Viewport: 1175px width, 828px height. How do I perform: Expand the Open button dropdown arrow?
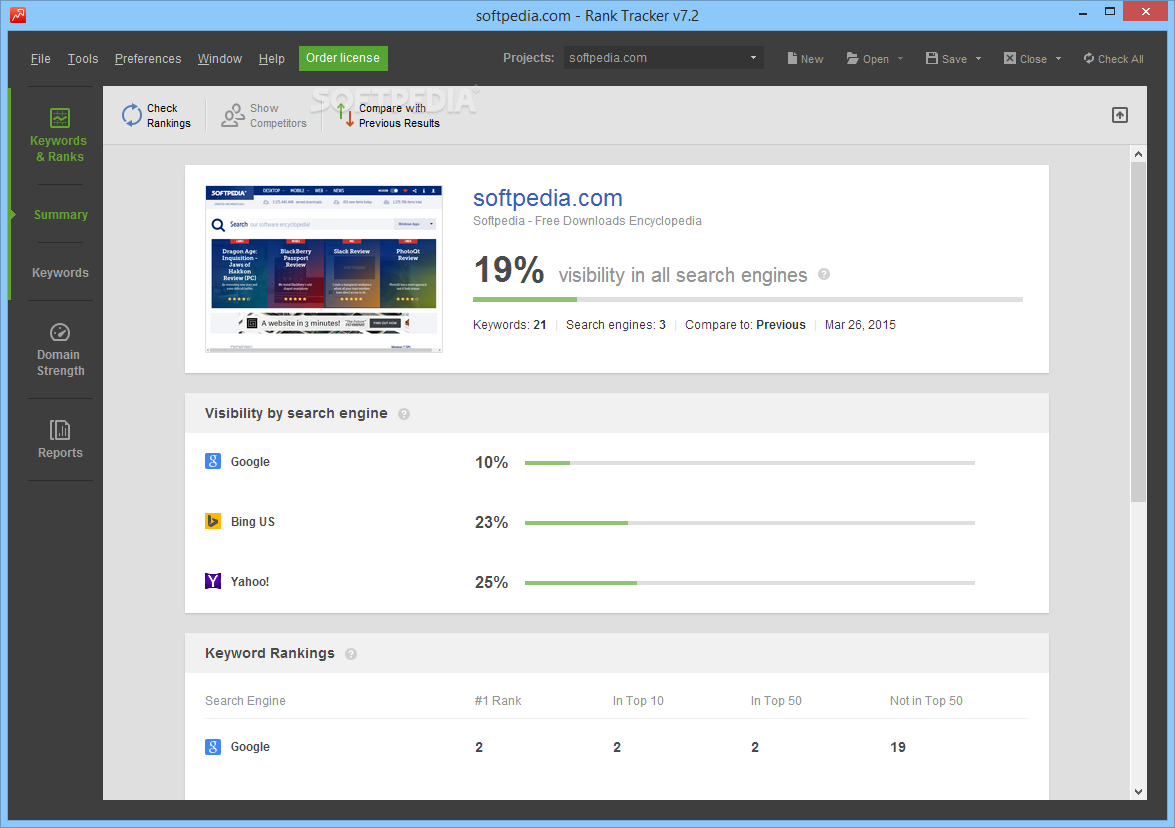pyautogui.click(x=900, y=58)
